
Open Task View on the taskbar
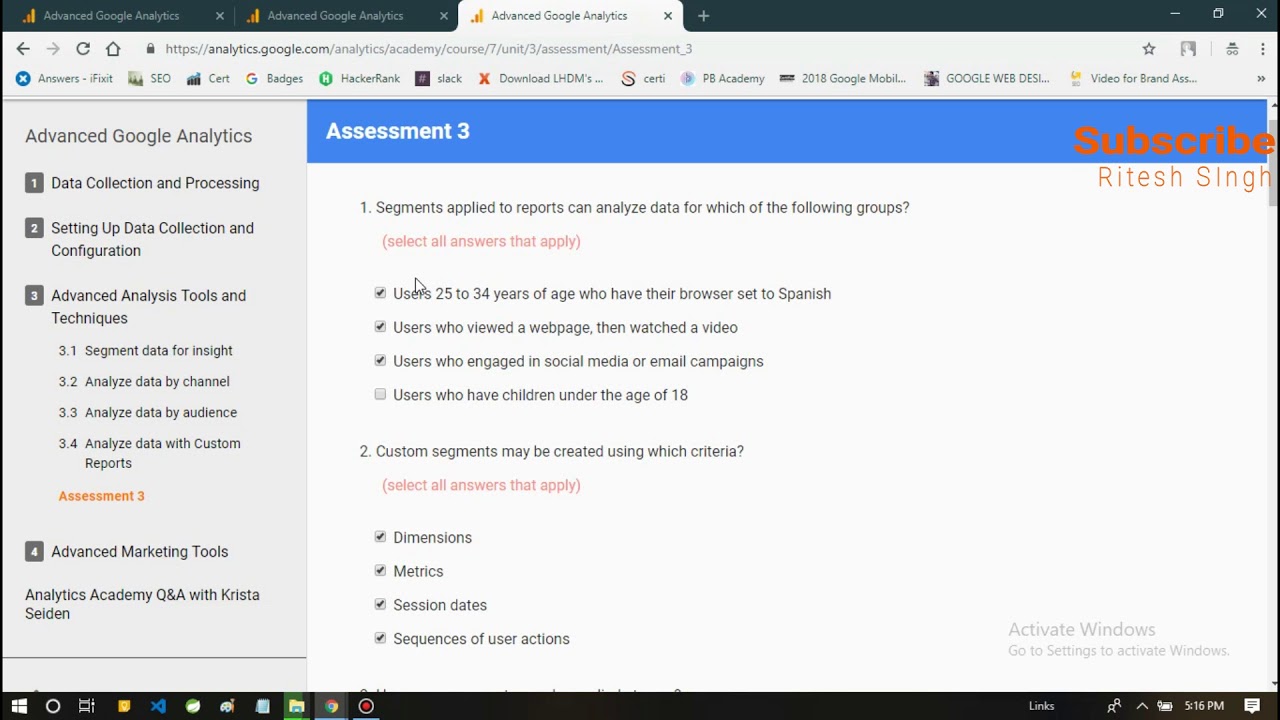pyautogui.click(x=87, y=706)
